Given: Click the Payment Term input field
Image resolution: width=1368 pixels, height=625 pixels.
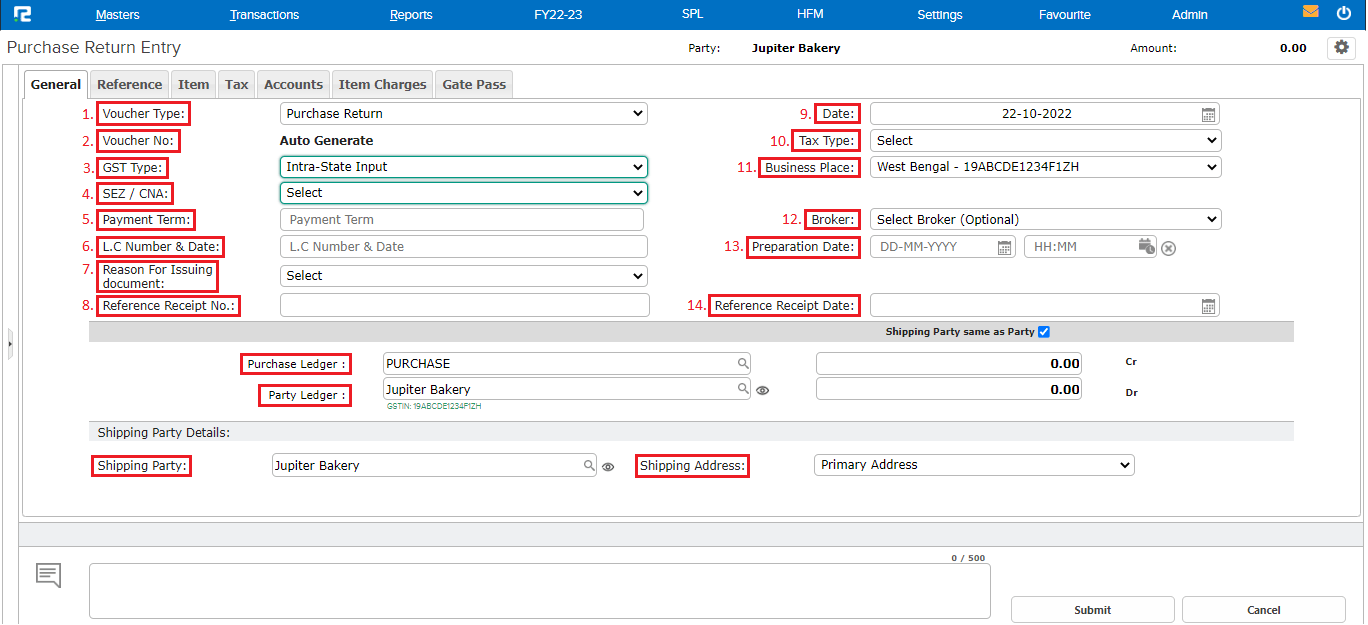Looking at the screenshot, I should click(x=462, y=220).
